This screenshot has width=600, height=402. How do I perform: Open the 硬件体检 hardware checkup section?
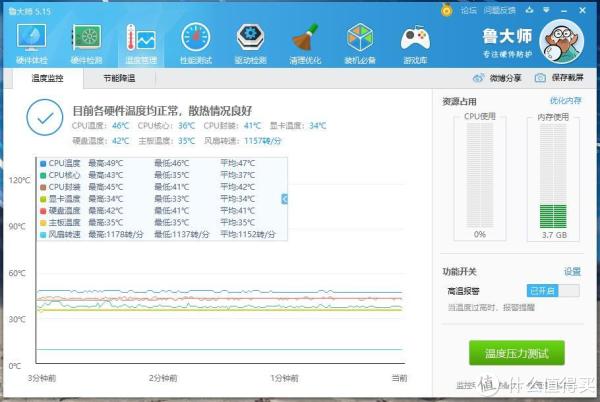click(32, 43)
